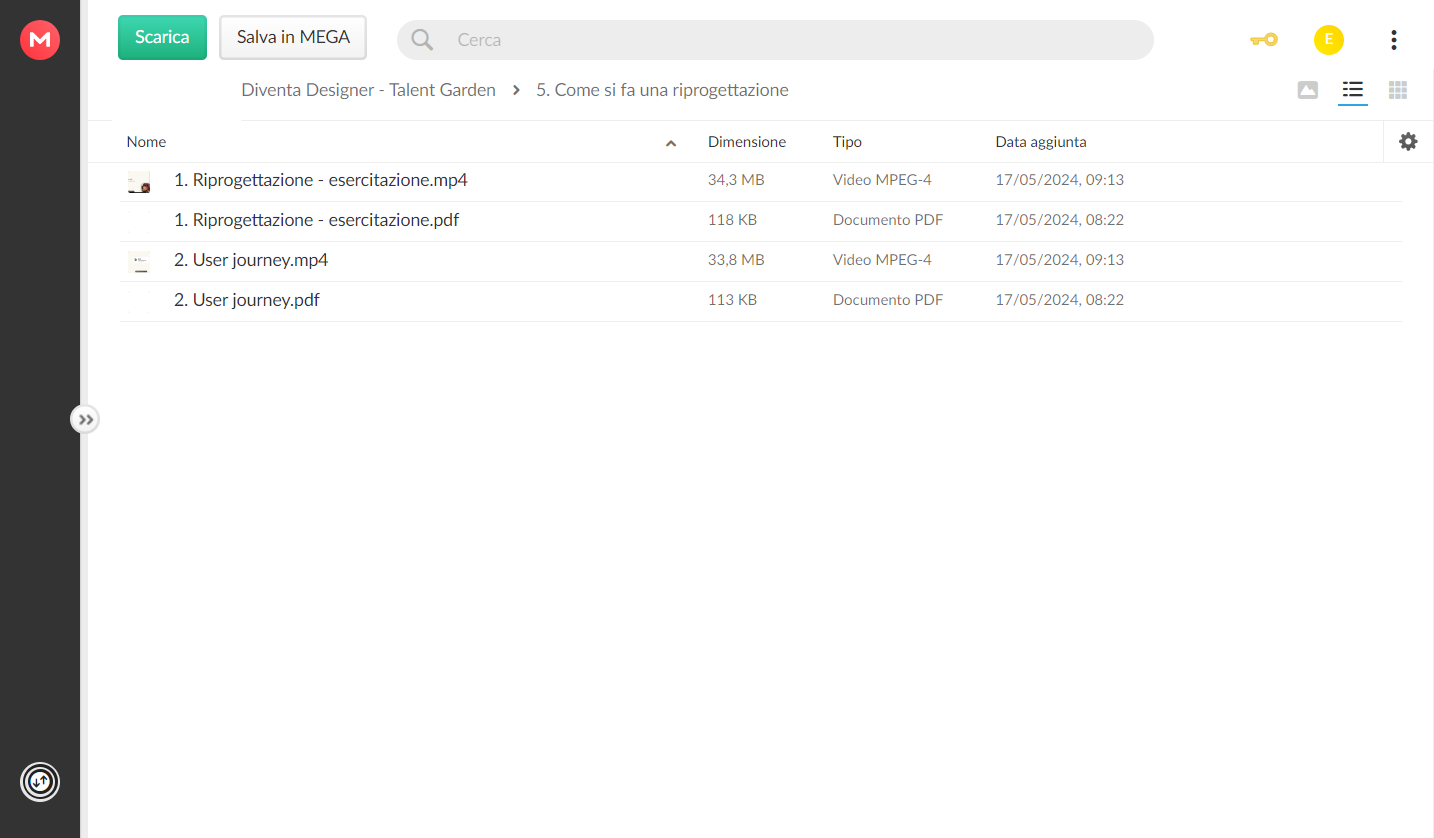
Task: Sort by the Data aggiunta column
Action: click(1041, 142)
